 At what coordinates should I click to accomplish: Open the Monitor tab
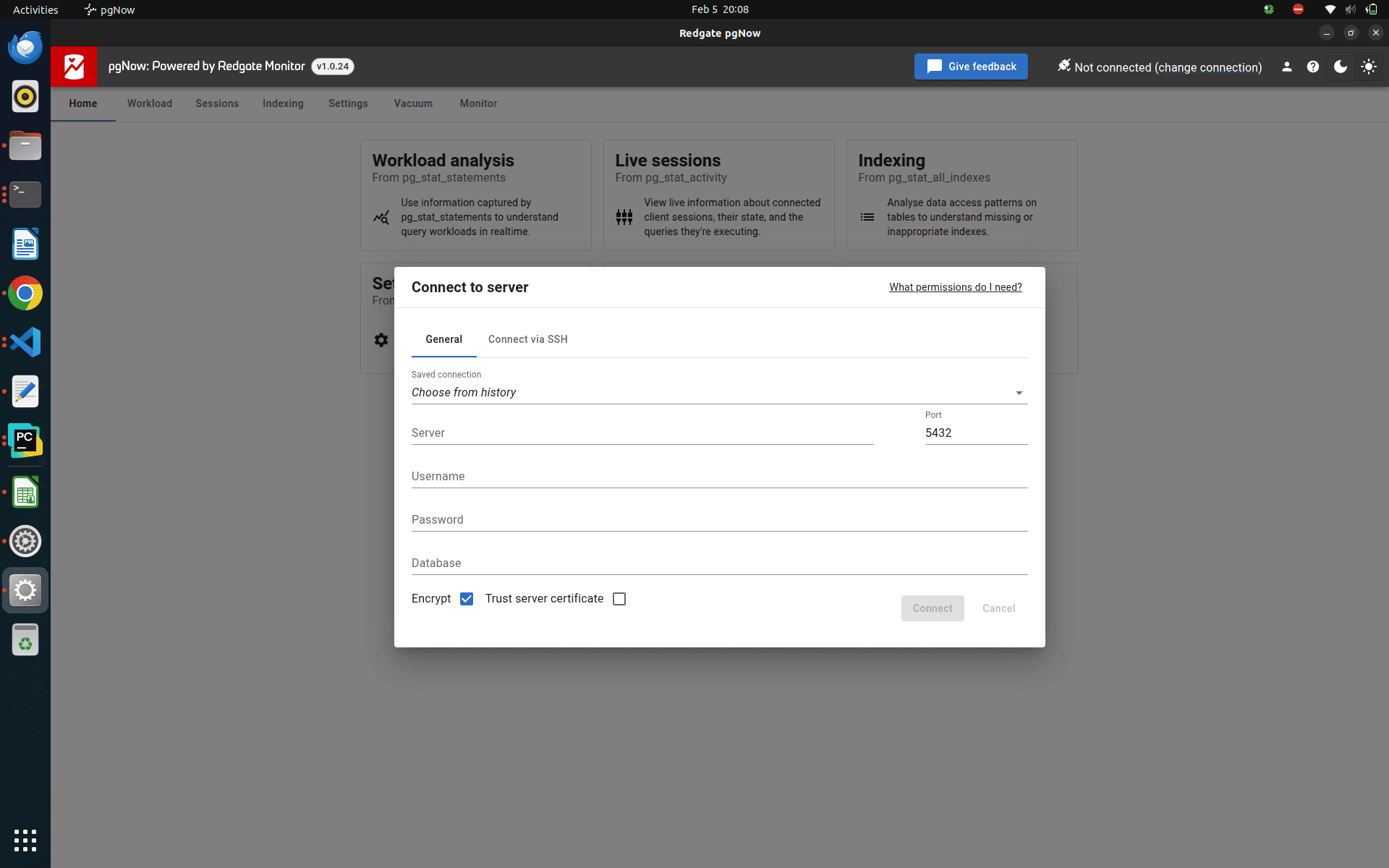click(477, 103)
